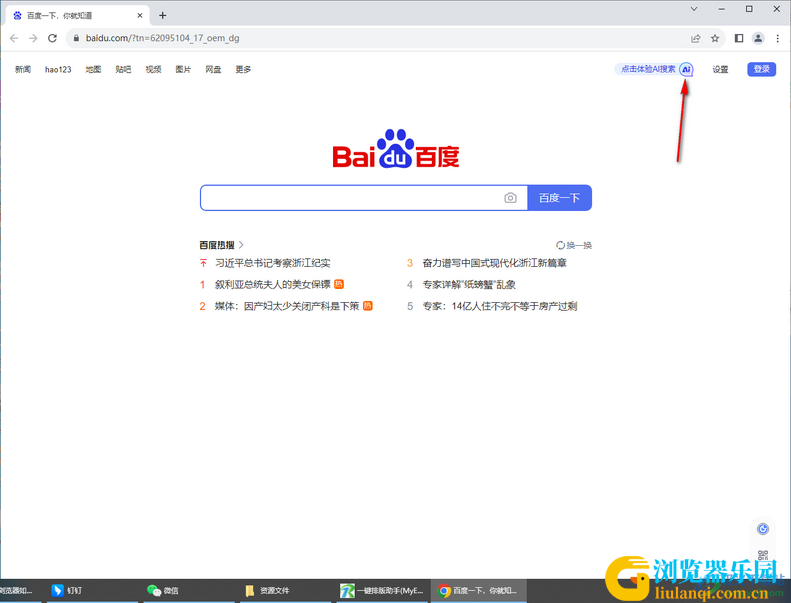Click the padlock site info icon
This screenshot has width=791, height=603.
tap(76, 38)
